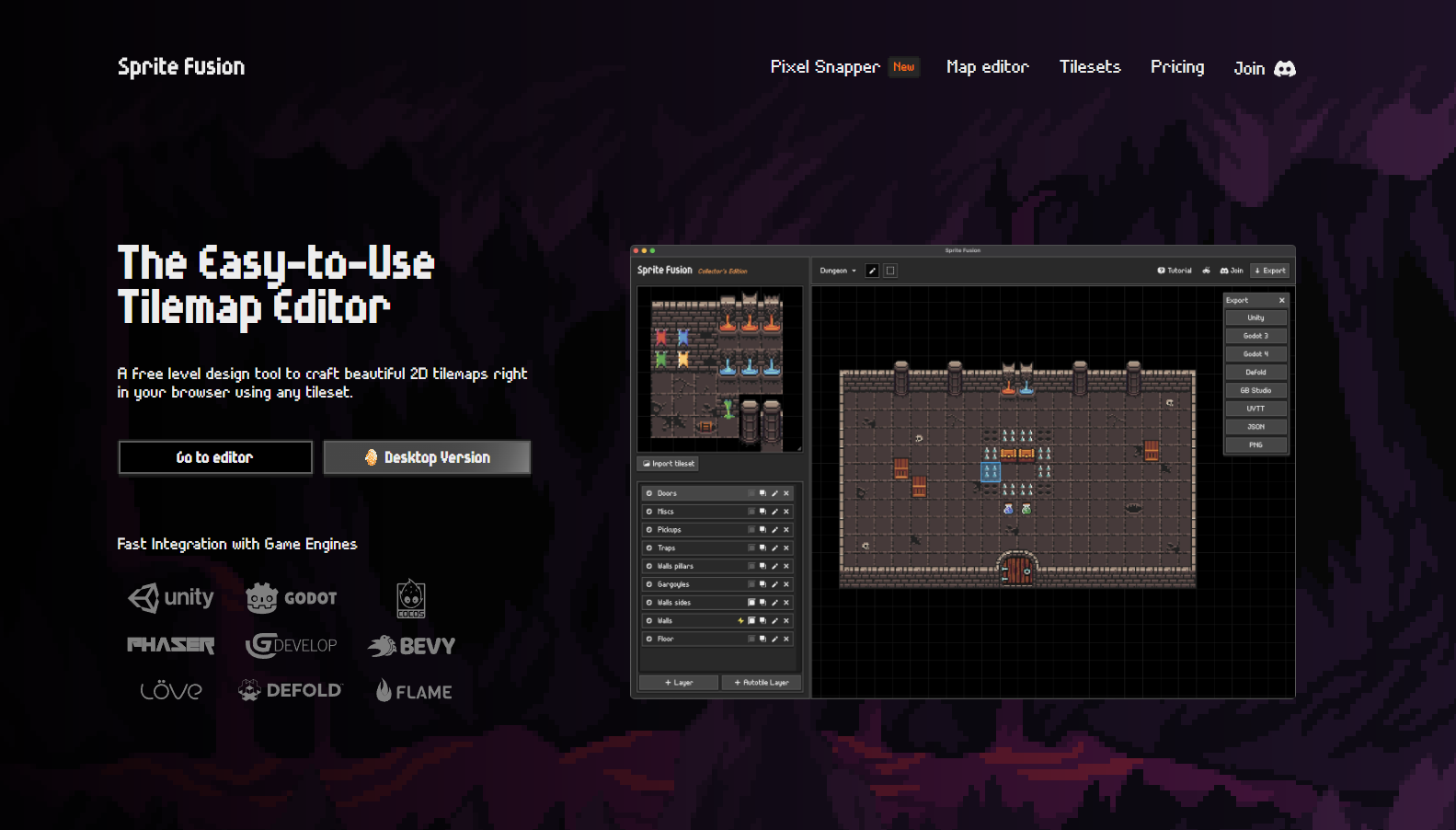Edit the Traps layer name
The width and height of the screenshot is (1456, 830).
pos(774,548)
